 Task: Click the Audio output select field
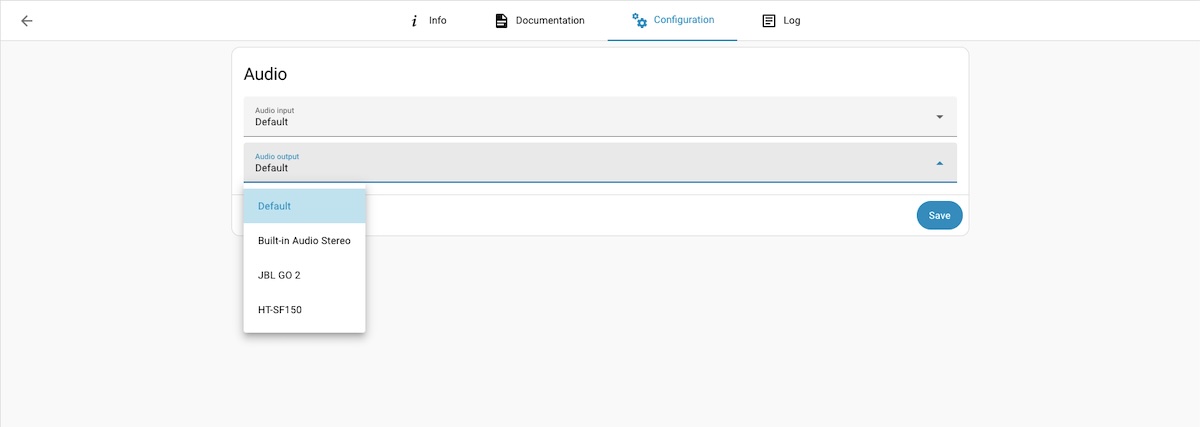pos(590,163)
